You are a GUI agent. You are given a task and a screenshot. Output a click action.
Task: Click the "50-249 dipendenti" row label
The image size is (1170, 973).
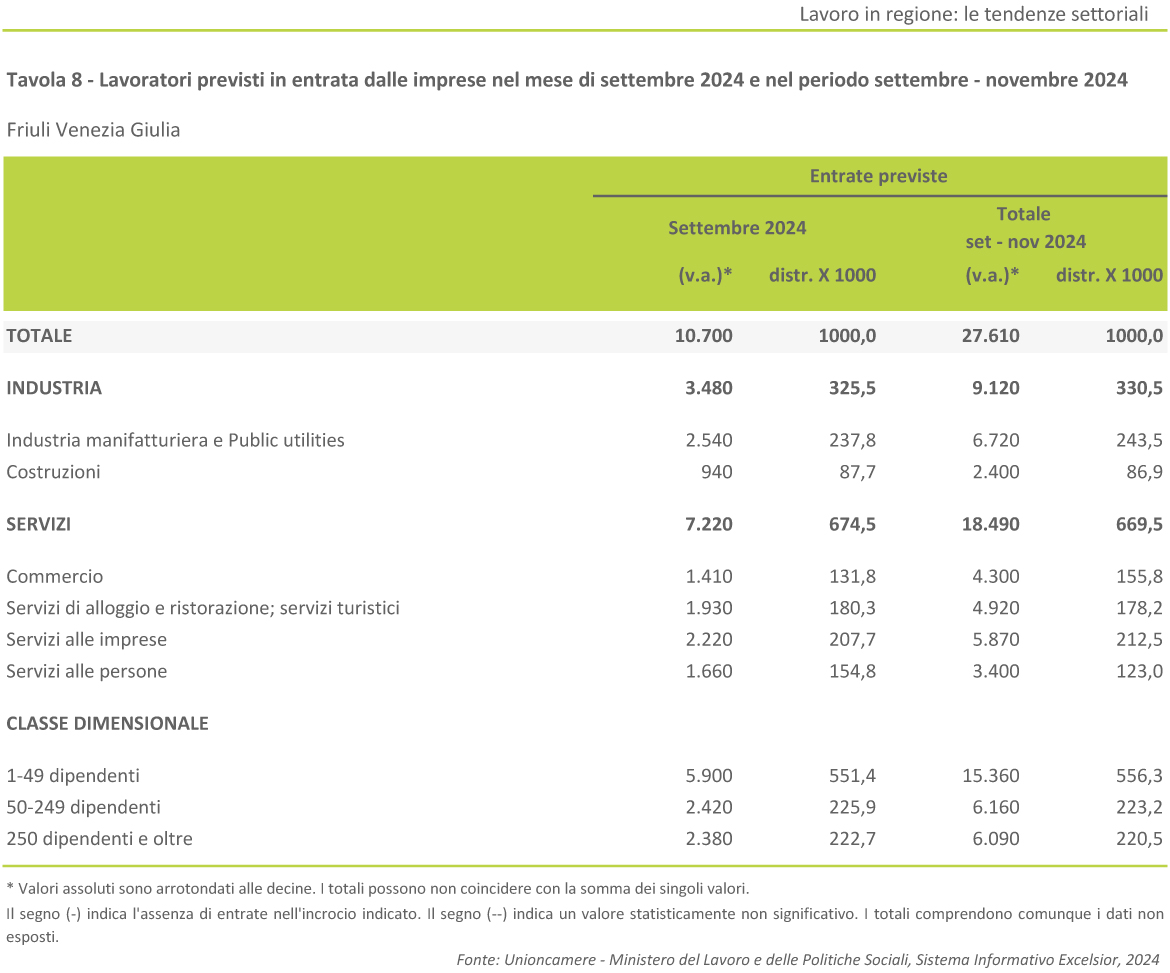click(84, 807)
